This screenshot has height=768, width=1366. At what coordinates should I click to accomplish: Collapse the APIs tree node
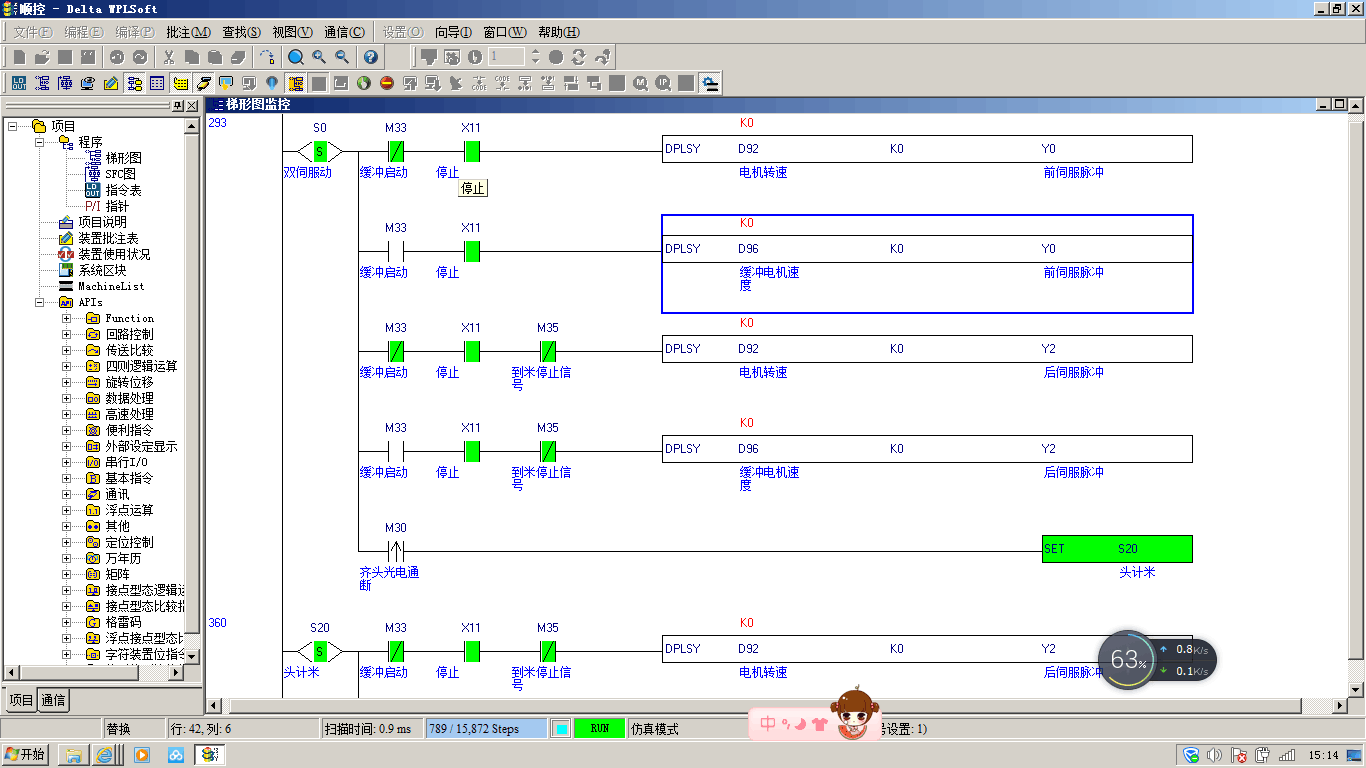[x=40, y=302]
